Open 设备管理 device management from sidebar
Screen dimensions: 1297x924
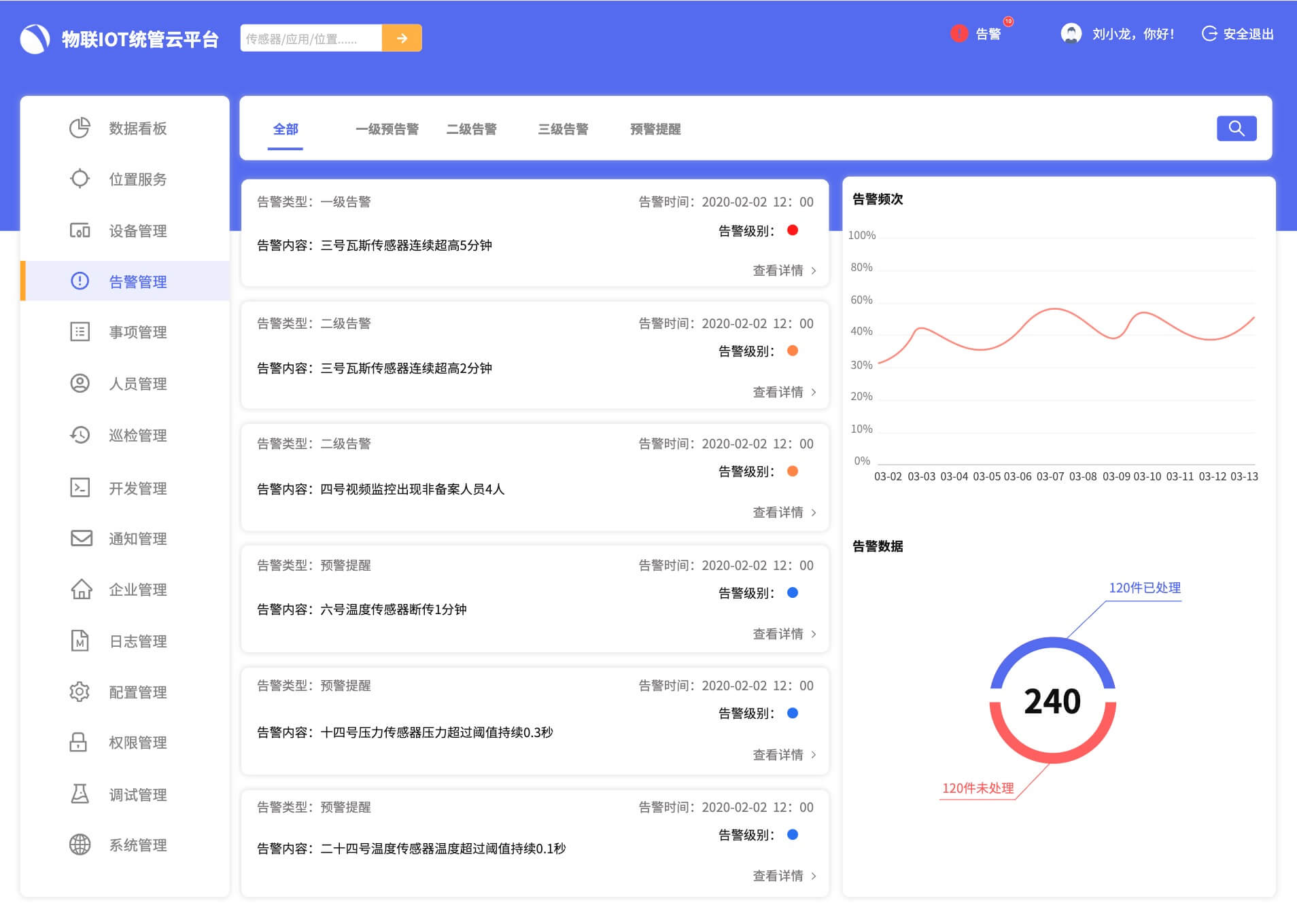coord(80,230)
